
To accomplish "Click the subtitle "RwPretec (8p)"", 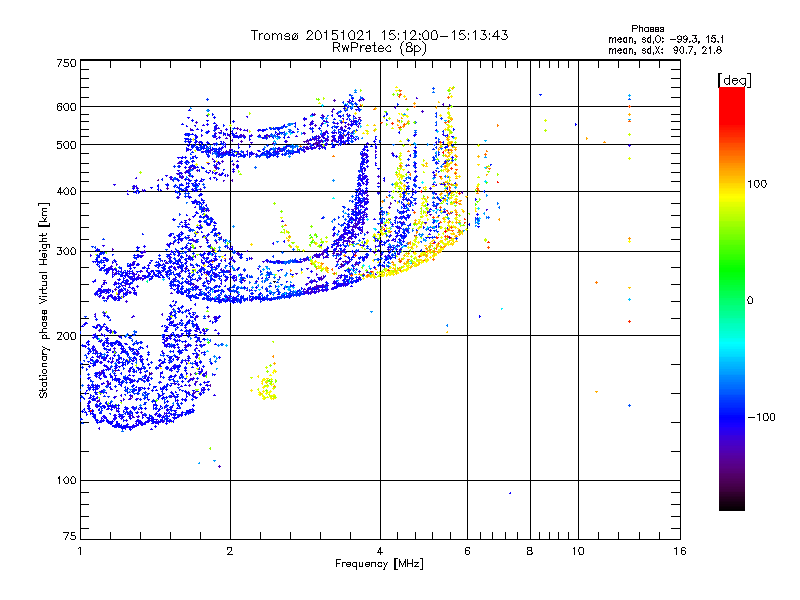I will (x=379, y=48).
